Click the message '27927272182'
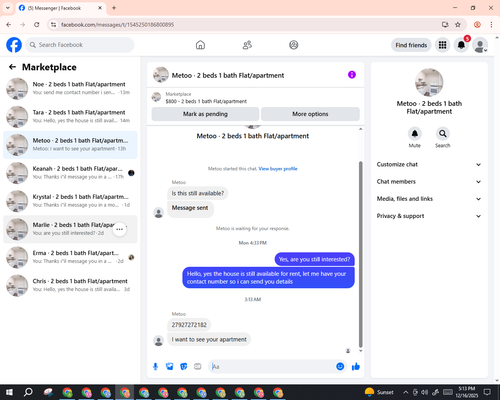Viewport: 500px width, 400px height. click(x=189, y=325)
